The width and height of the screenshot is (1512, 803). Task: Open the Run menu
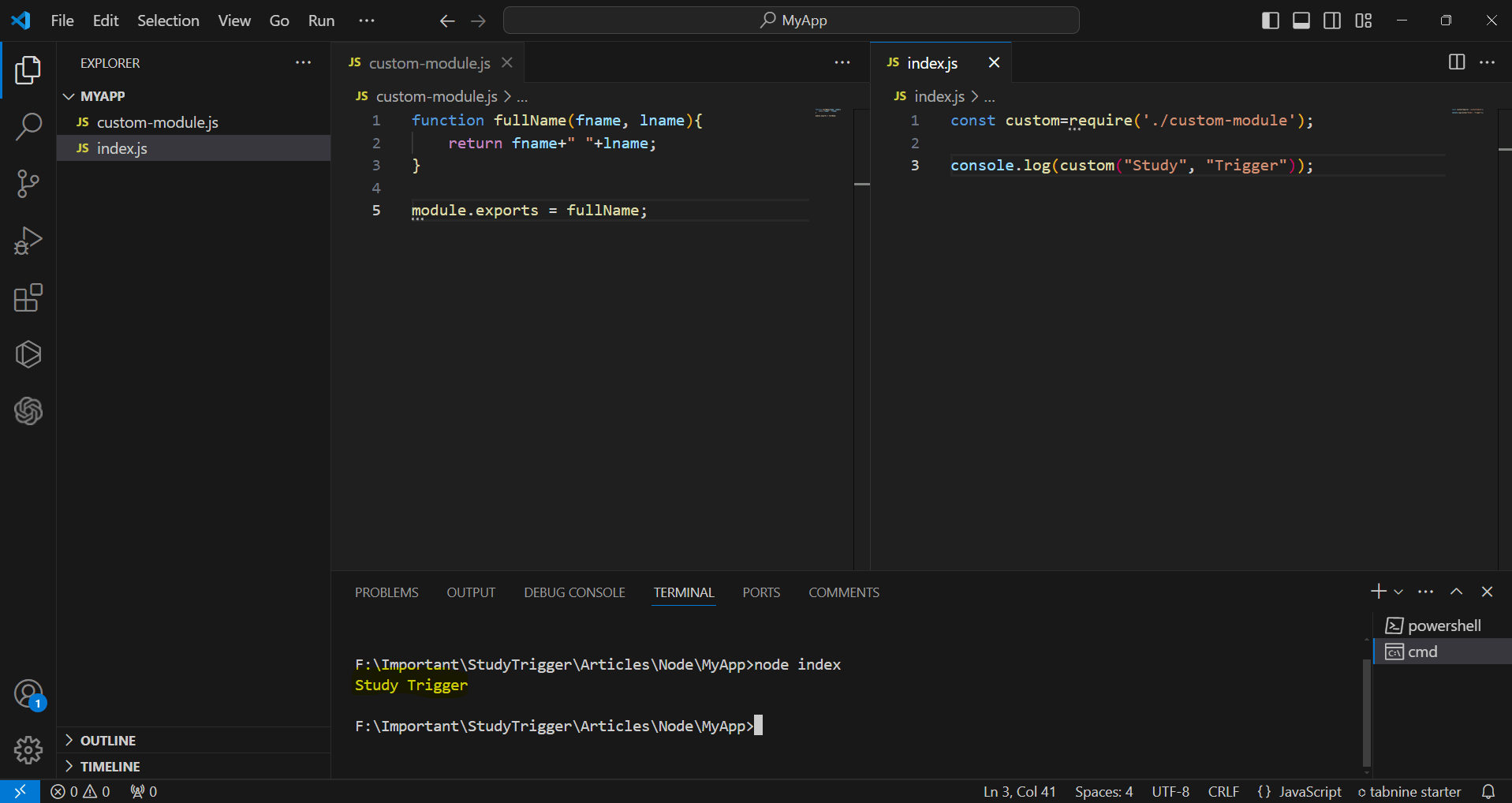(x=321, y=21)
